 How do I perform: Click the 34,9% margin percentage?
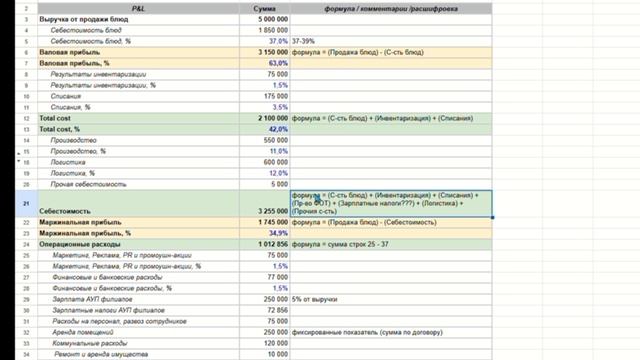pyautogui.click(x=264, y=233)
